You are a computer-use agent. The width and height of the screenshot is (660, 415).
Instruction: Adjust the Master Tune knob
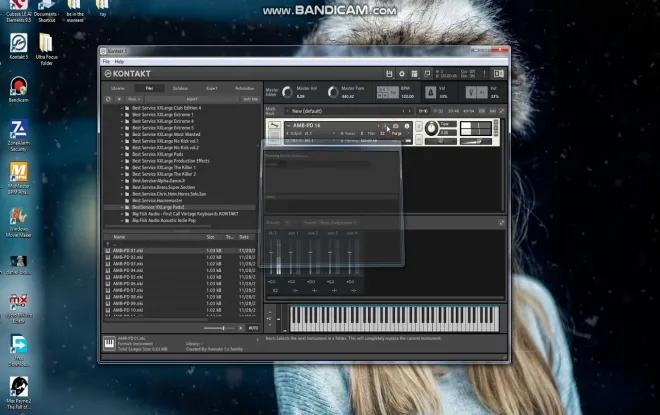coord(333,92)
